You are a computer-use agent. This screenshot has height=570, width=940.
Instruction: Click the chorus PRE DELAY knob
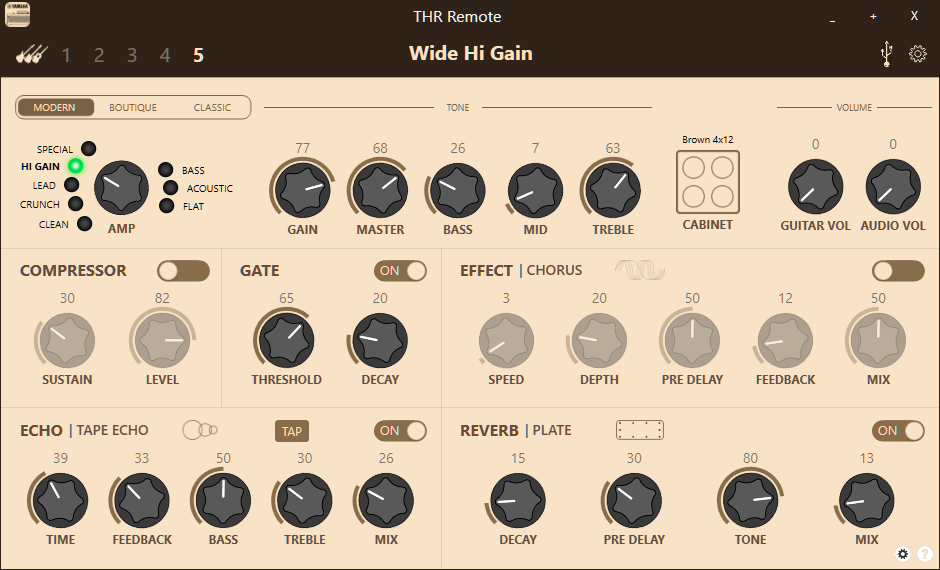692,340
